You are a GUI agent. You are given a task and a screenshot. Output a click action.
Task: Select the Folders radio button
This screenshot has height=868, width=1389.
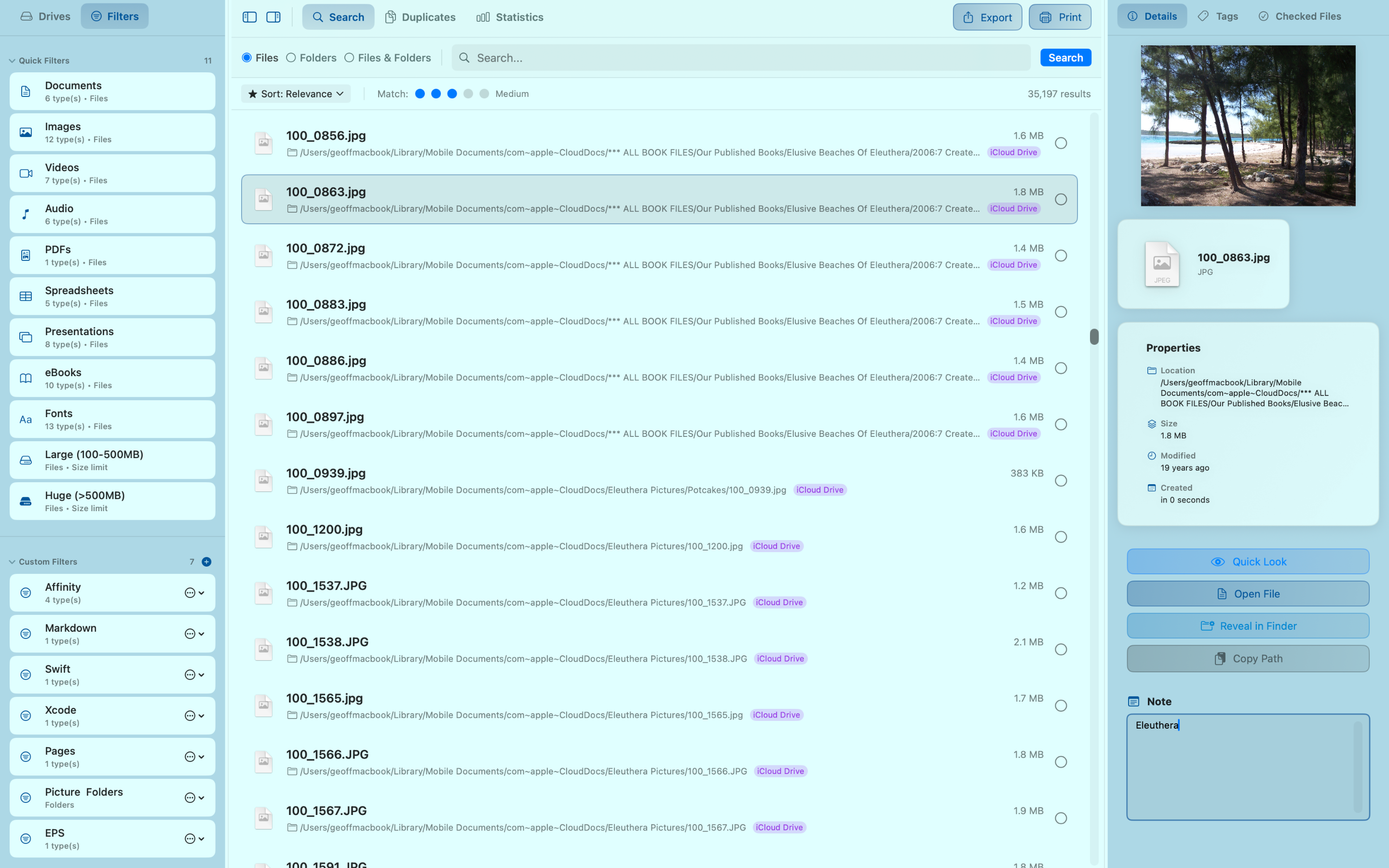click(291, 57)
